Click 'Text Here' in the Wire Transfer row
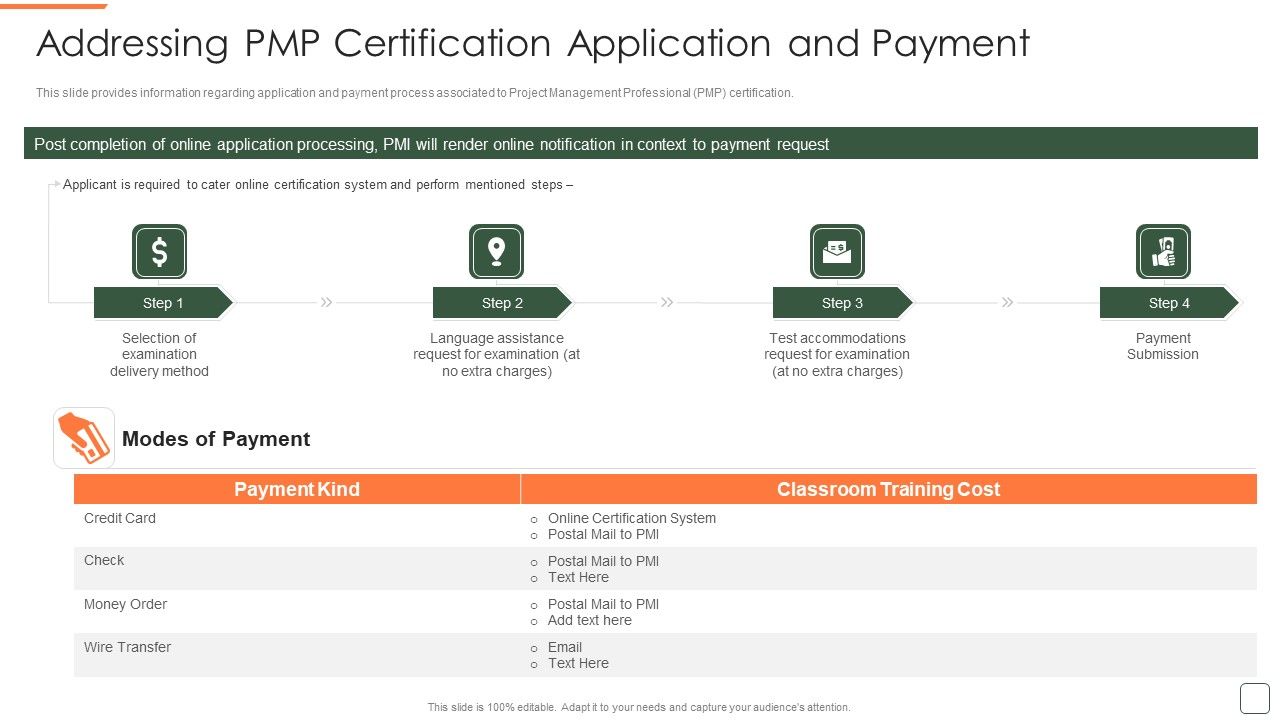 coord(578,663)
